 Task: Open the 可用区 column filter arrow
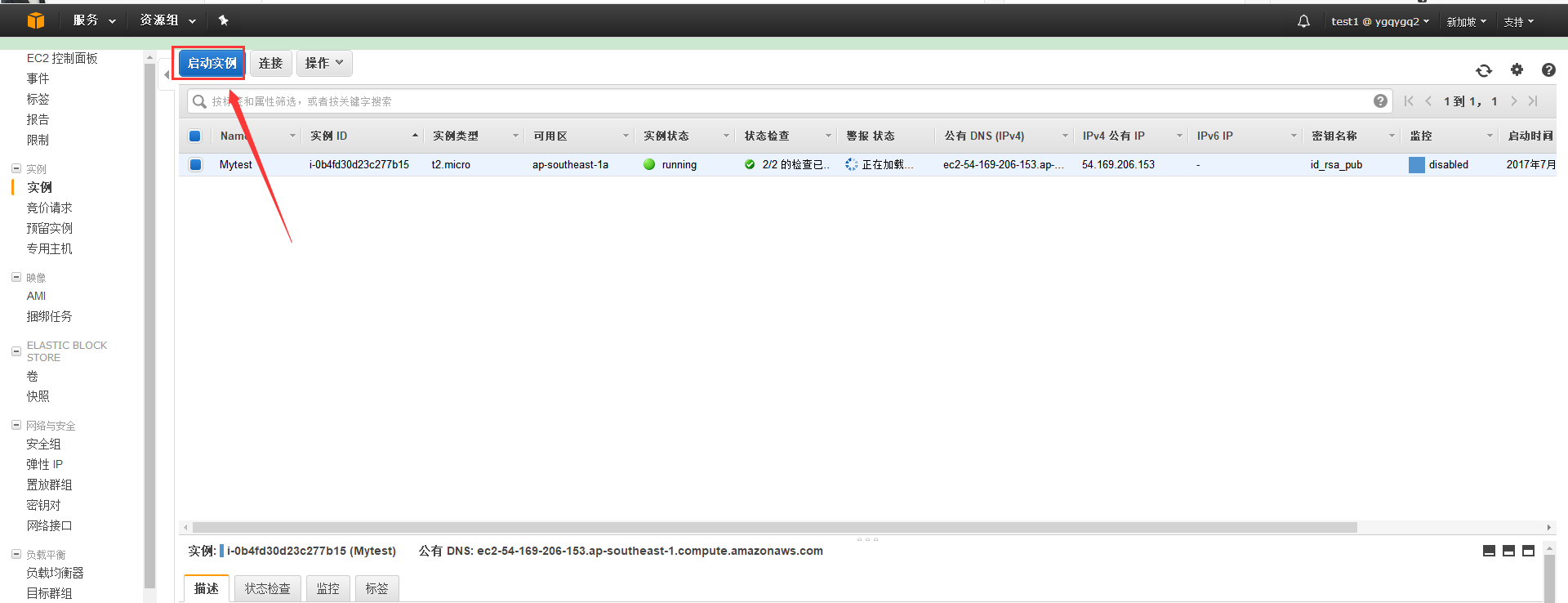626,136
